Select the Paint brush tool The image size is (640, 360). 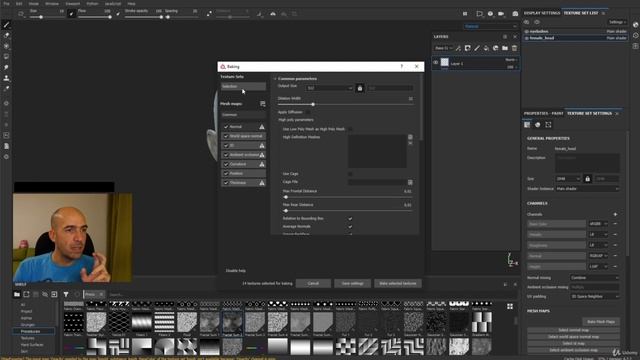7,25
